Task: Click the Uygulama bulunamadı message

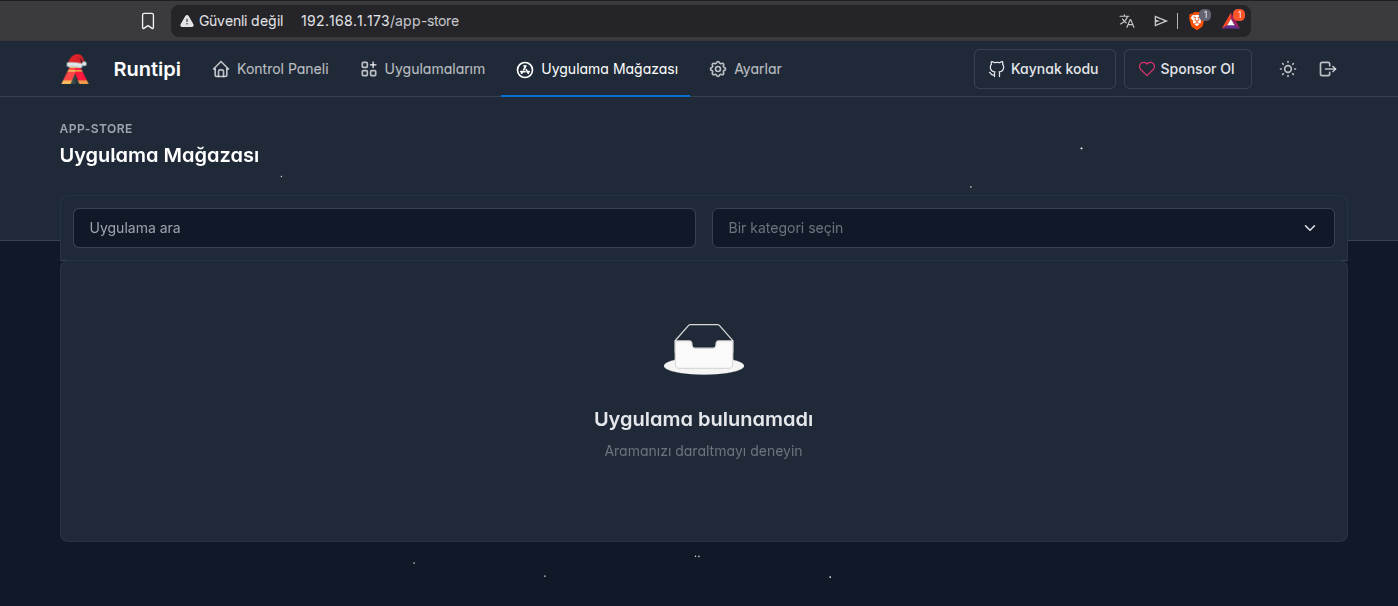Action: pos(703,419)
